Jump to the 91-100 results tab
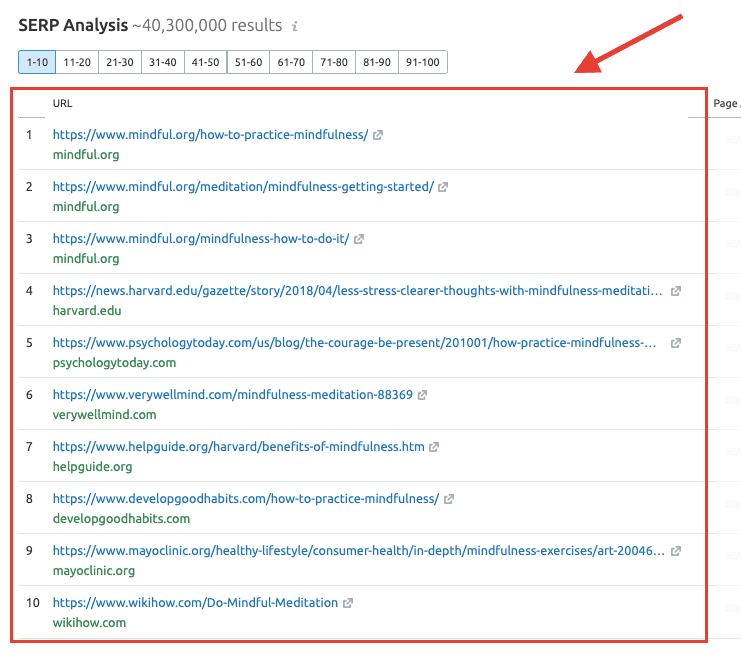The width and height of the screenshot is (741, 657). [424, 62]
